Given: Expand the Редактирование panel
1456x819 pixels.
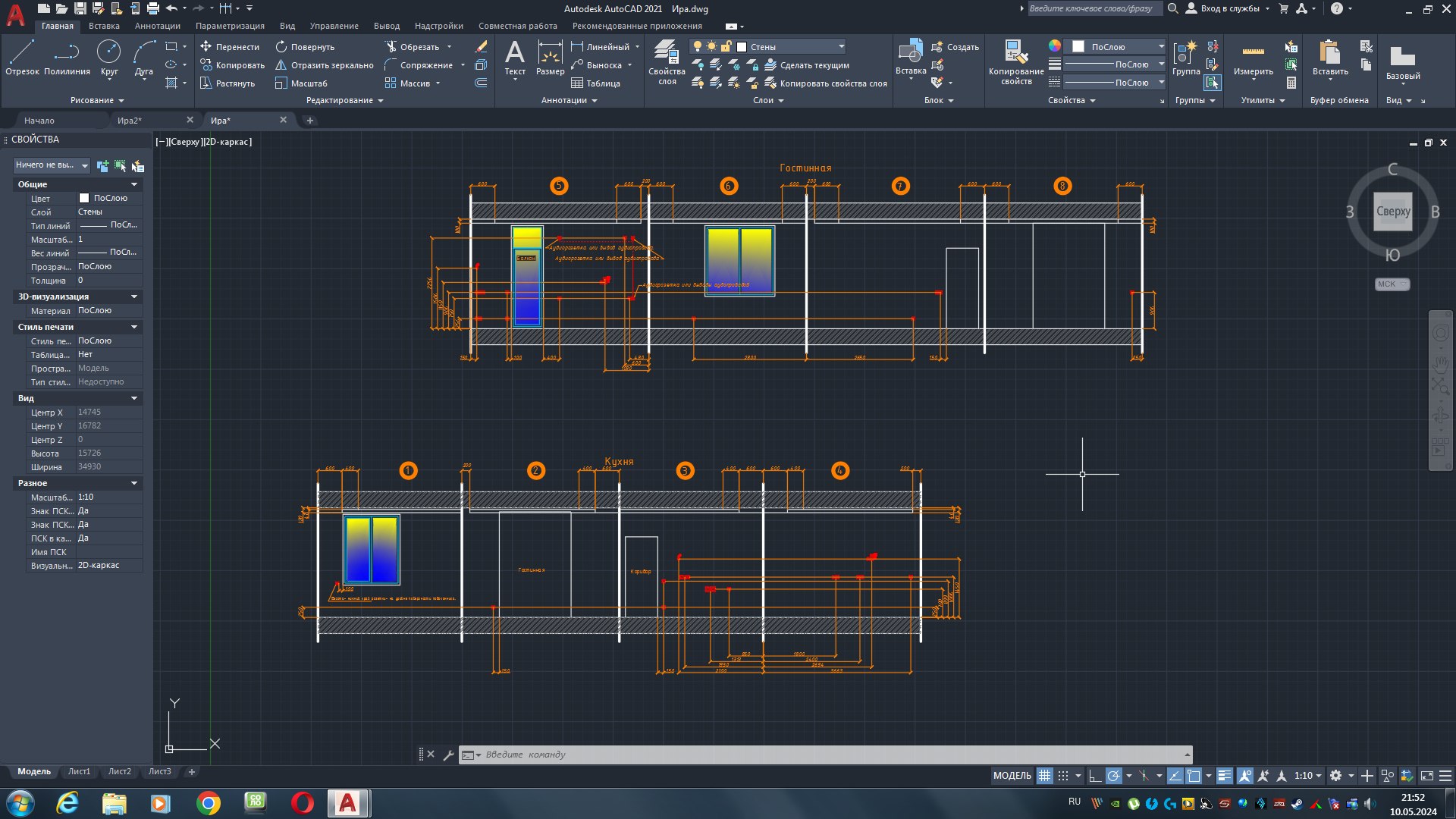Looking at the screenshot, I should tap(345, 100).
